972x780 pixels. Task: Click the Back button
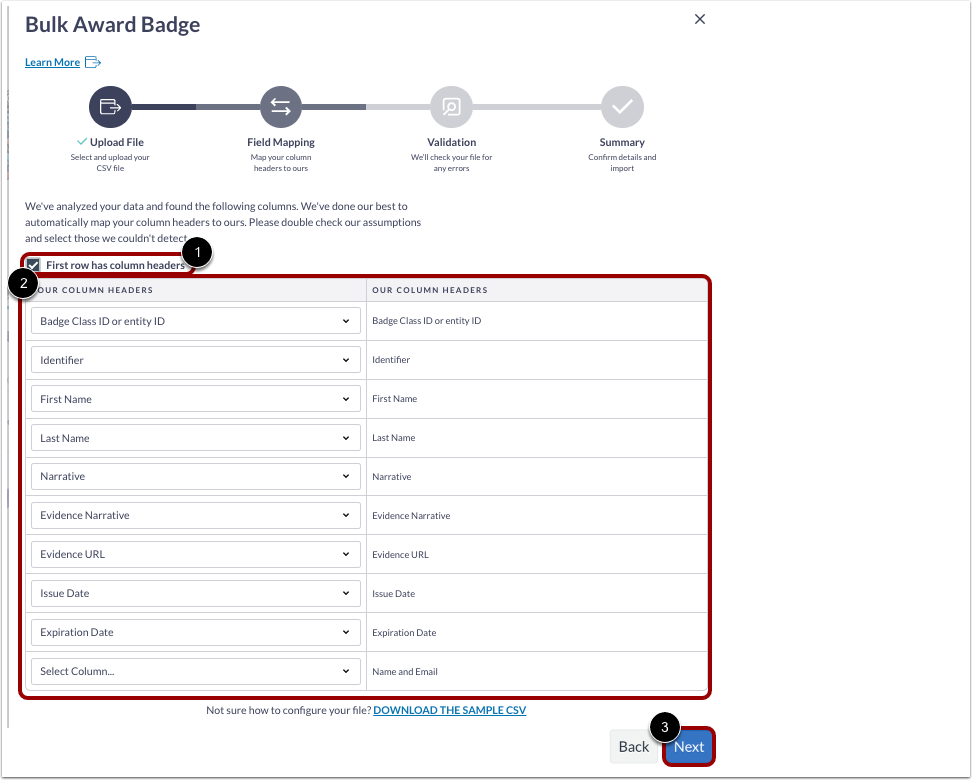[x=633, y=746]
